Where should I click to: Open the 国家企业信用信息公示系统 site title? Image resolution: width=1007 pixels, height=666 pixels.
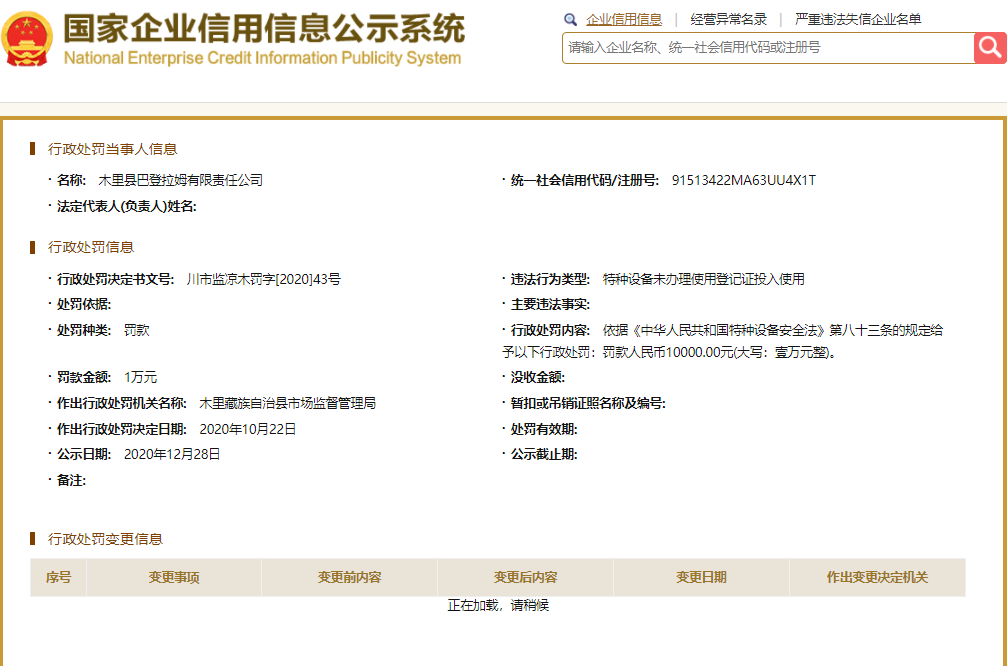tap(264, 28)
